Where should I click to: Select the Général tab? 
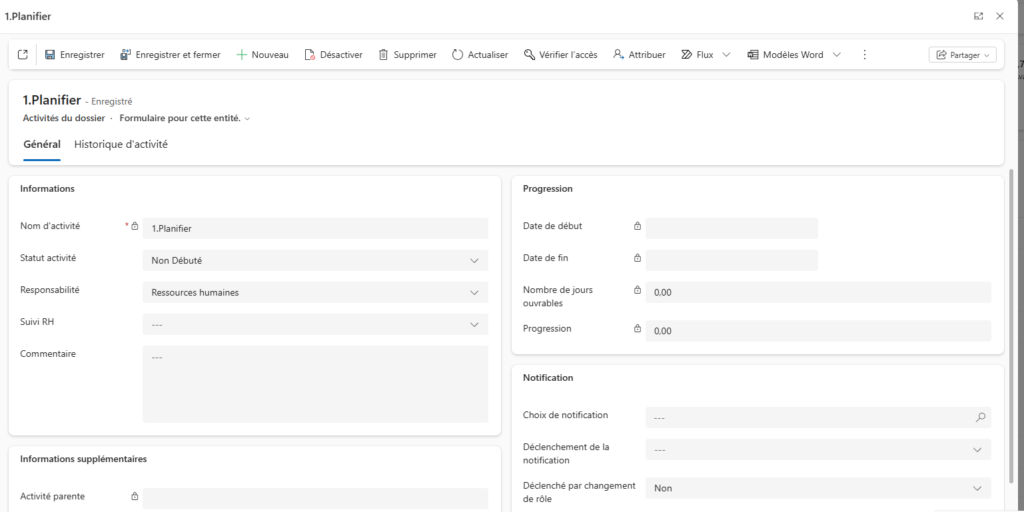[x=42, y=144]
